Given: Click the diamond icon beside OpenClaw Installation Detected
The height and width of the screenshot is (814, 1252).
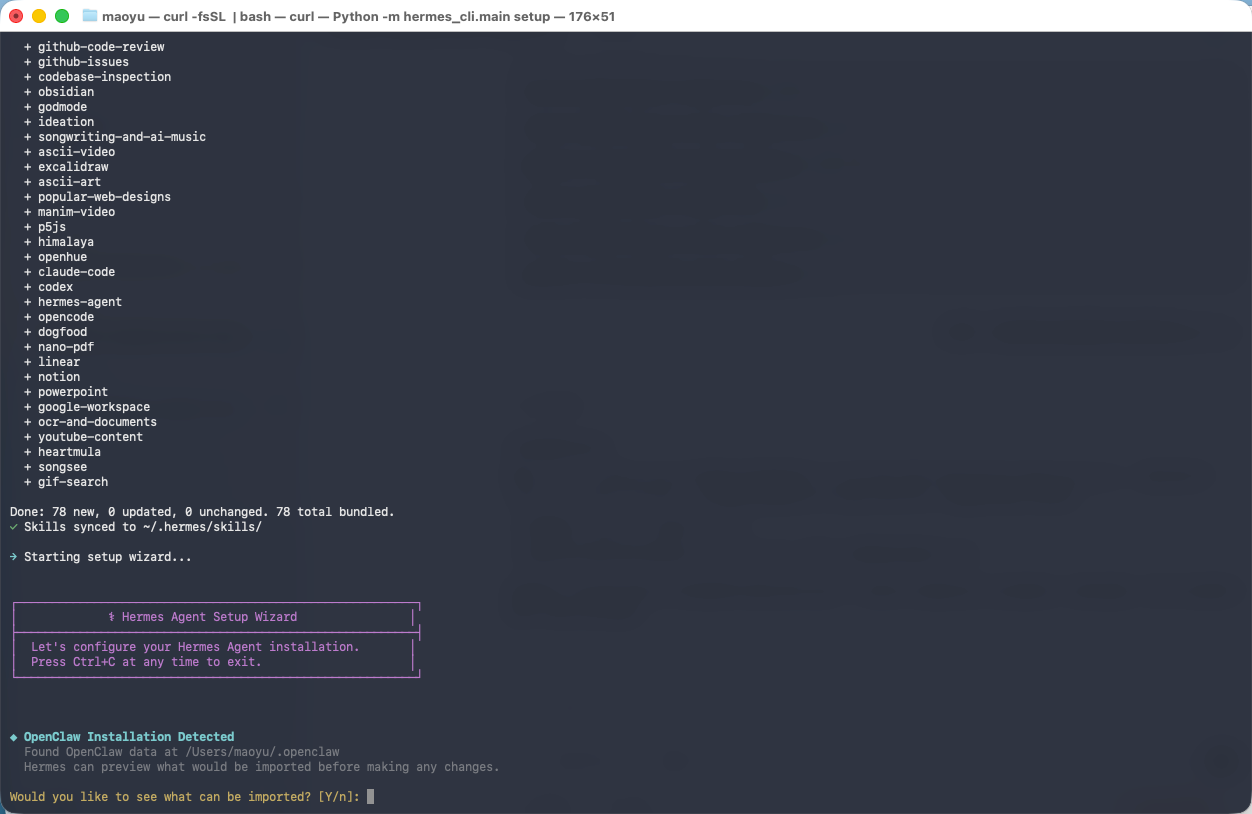Looking at the screenshot, I should (x=14, y=737).
